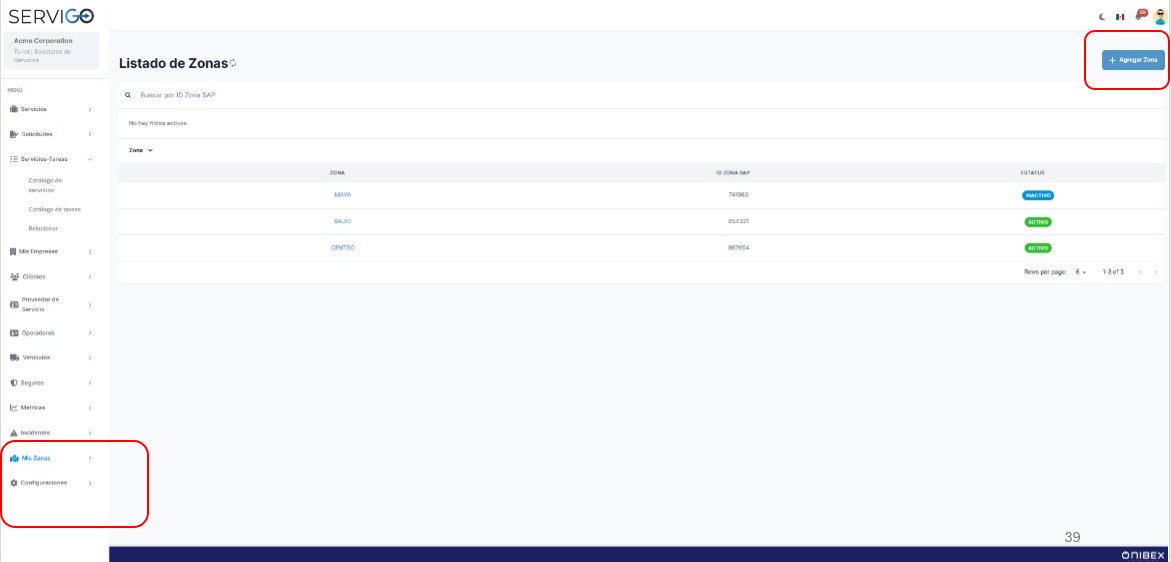Click the Solicitudes icon in sidebar
The image size is (1171, 562).
[x=13, y=134]
